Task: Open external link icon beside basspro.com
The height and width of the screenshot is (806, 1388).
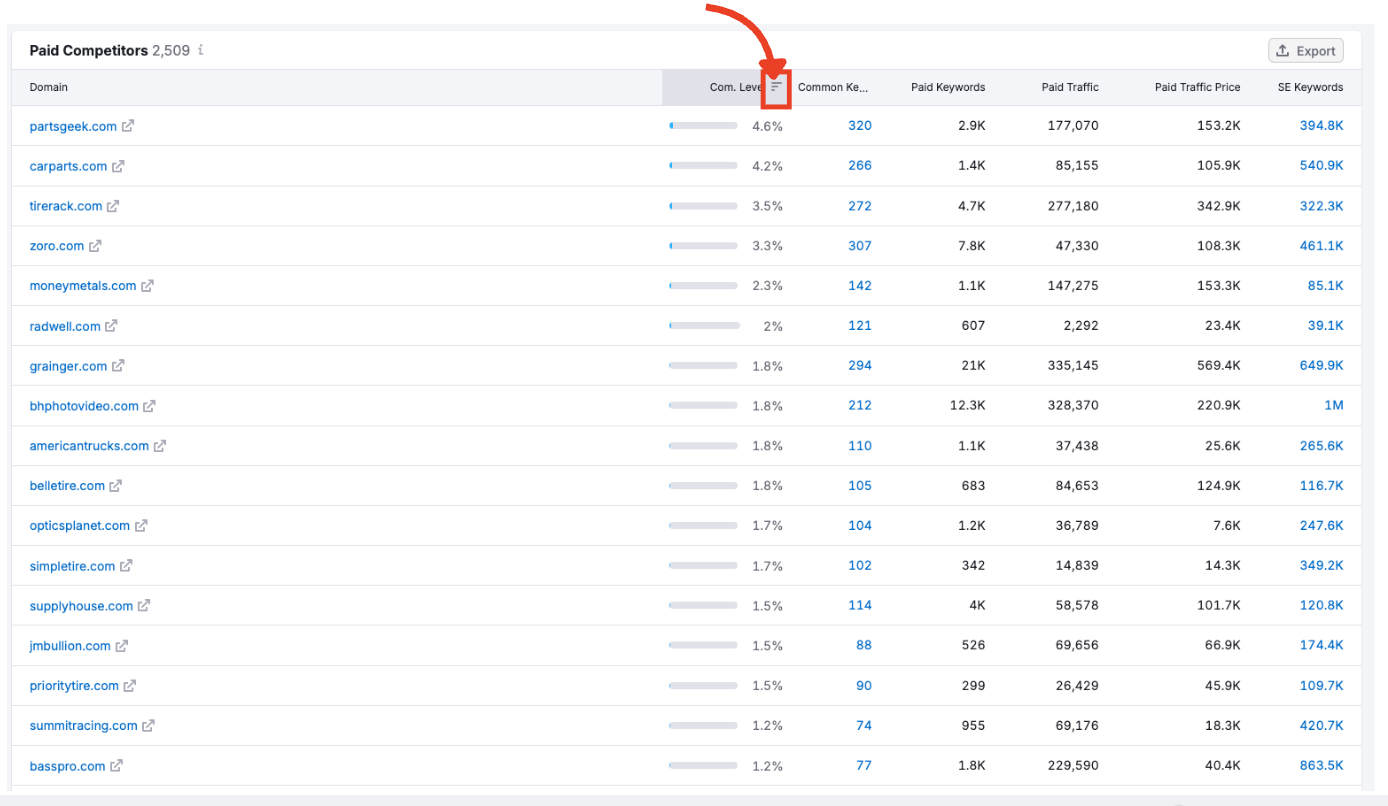Action: point(116,766)
